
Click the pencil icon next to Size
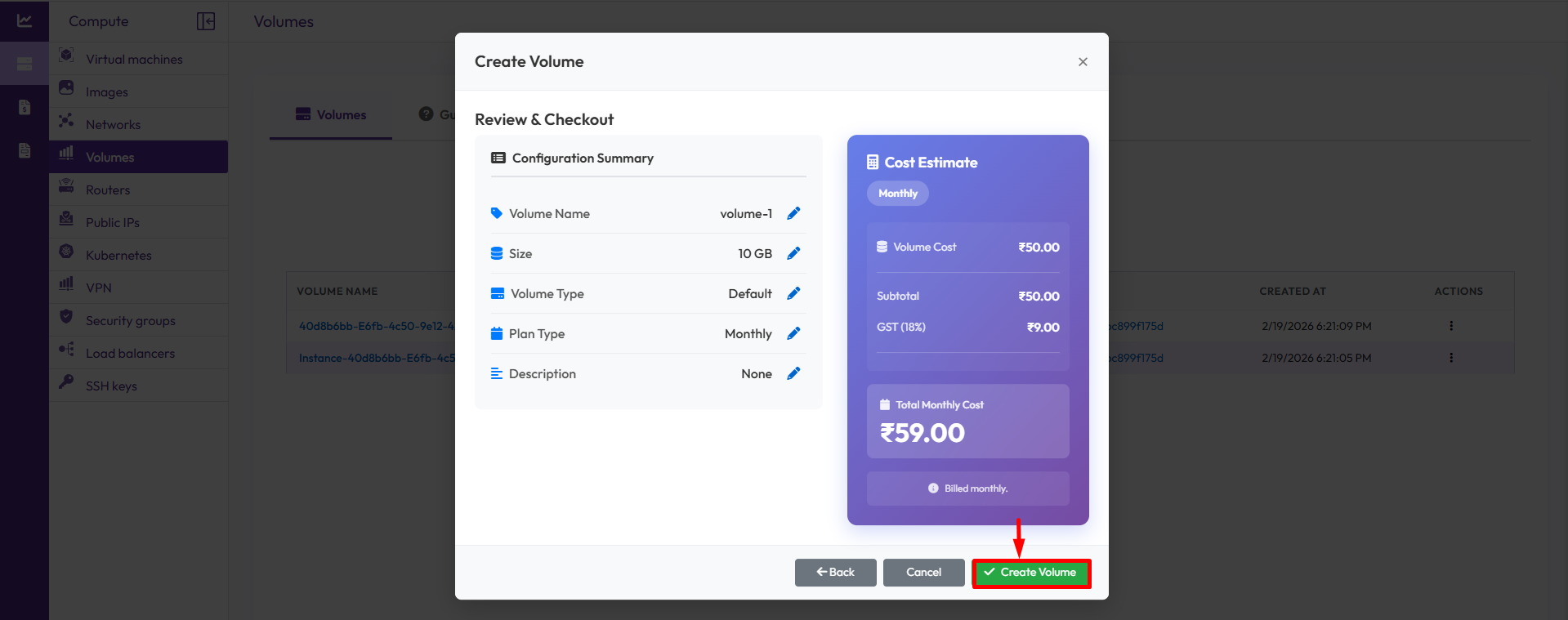point(793,253)
